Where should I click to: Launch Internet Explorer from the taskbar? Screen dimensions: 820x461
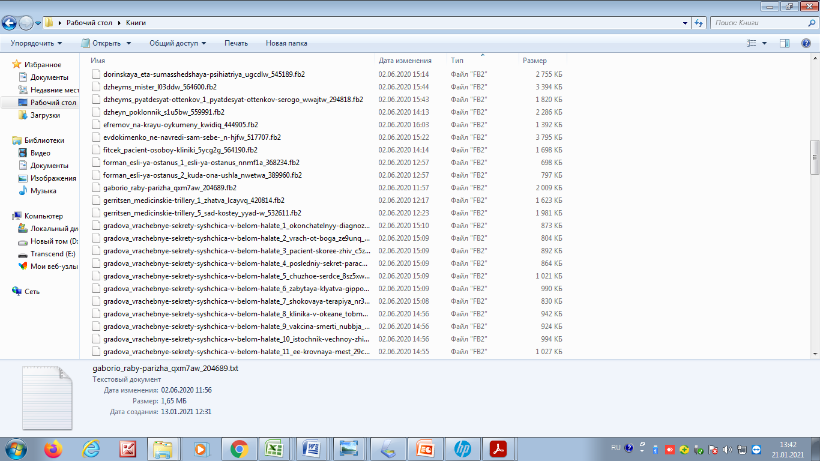91,448
